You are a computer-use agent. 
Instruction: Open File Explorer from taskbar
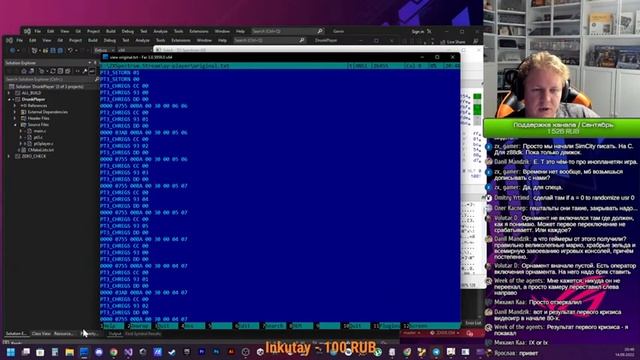coord(69,352)
